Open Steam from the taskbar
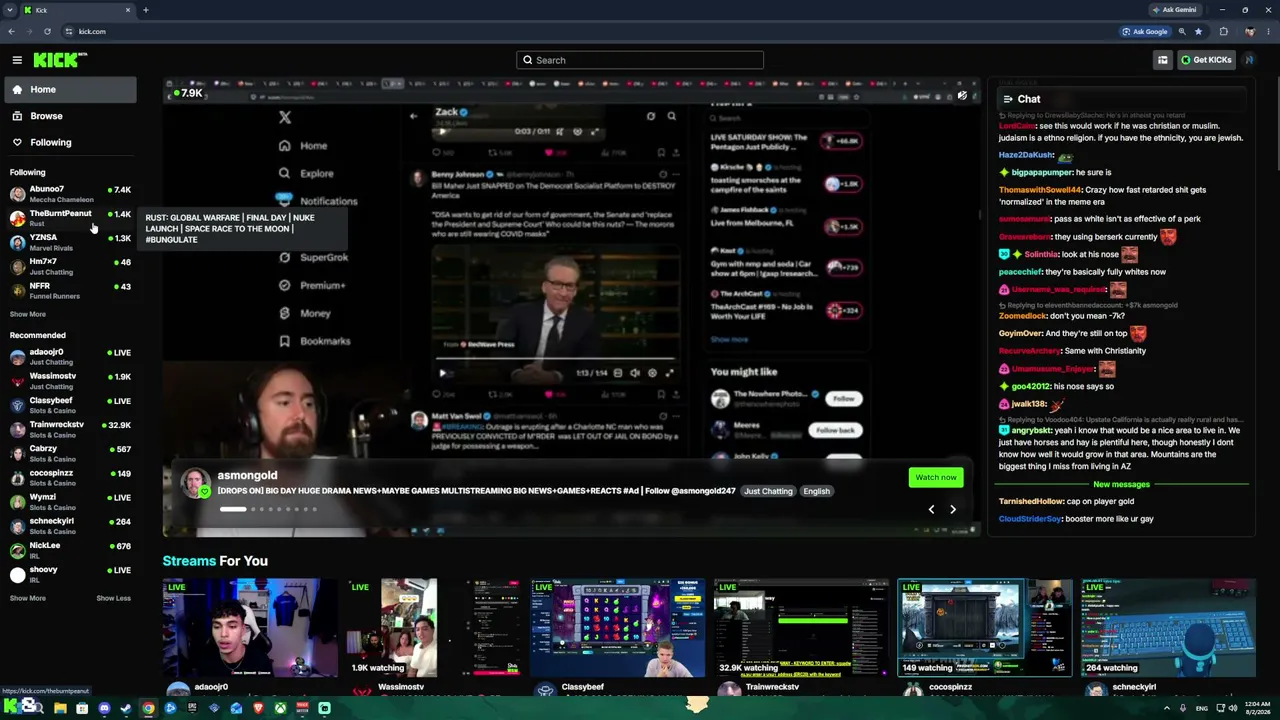The height and width of the screenshot is (720, 1280). [126, 708]
